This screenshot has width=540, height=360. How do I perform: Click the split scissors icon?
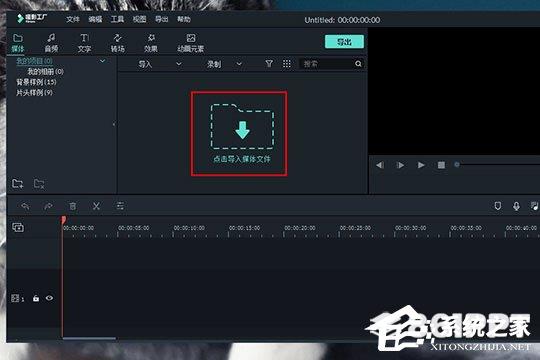(96, 206)
